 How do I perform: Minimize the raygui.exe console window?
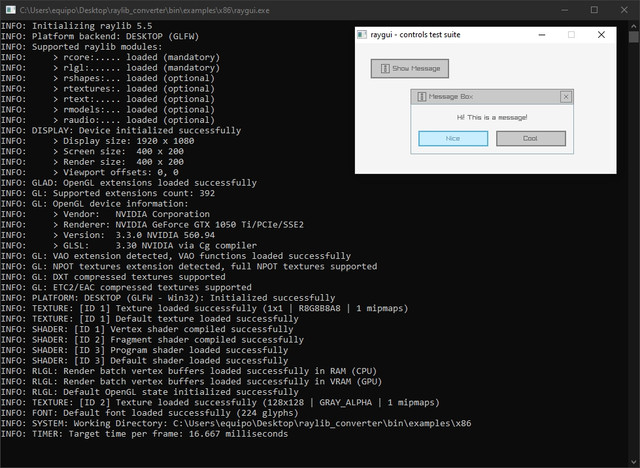pos(564,10)
